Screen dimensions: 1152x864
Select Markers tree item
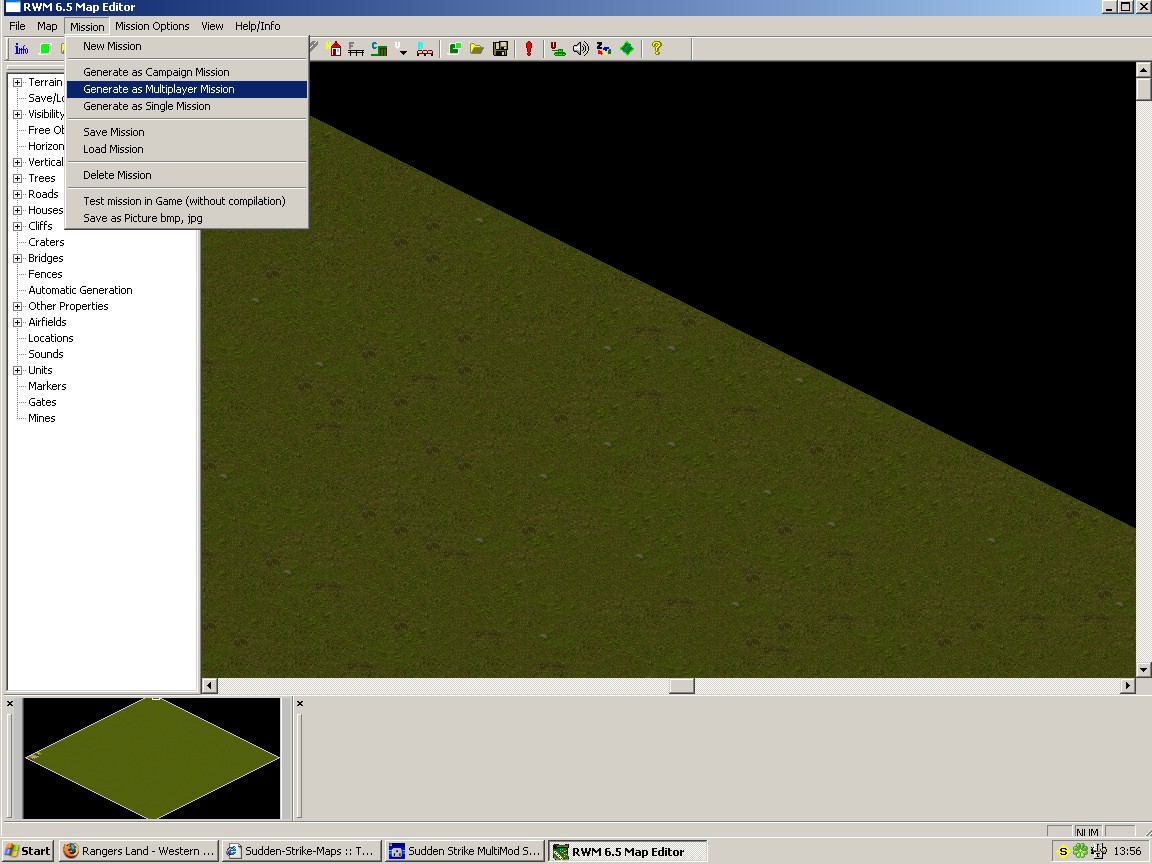47,386
